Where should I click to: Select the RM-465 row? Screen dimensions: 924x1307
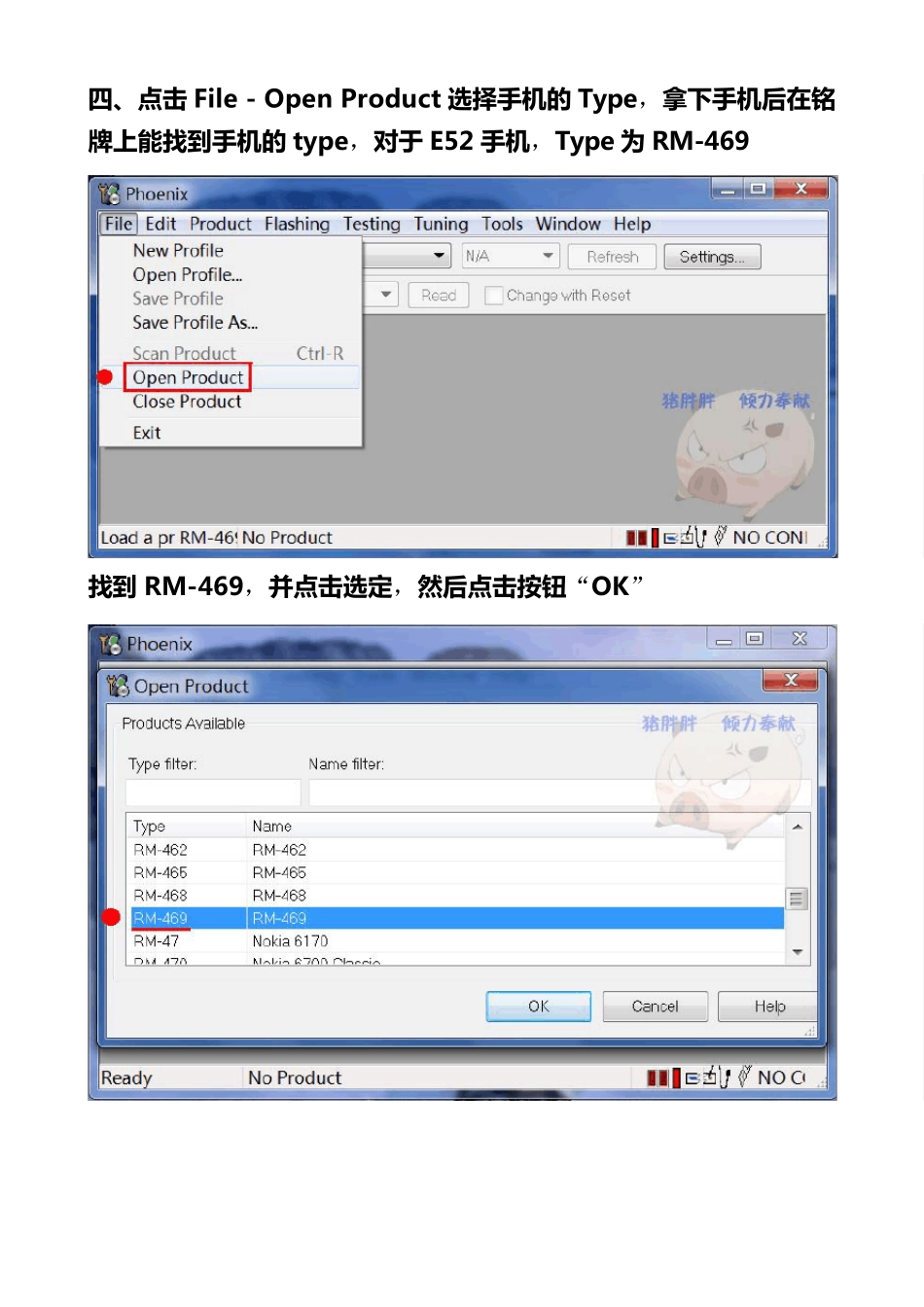(456, 872)
